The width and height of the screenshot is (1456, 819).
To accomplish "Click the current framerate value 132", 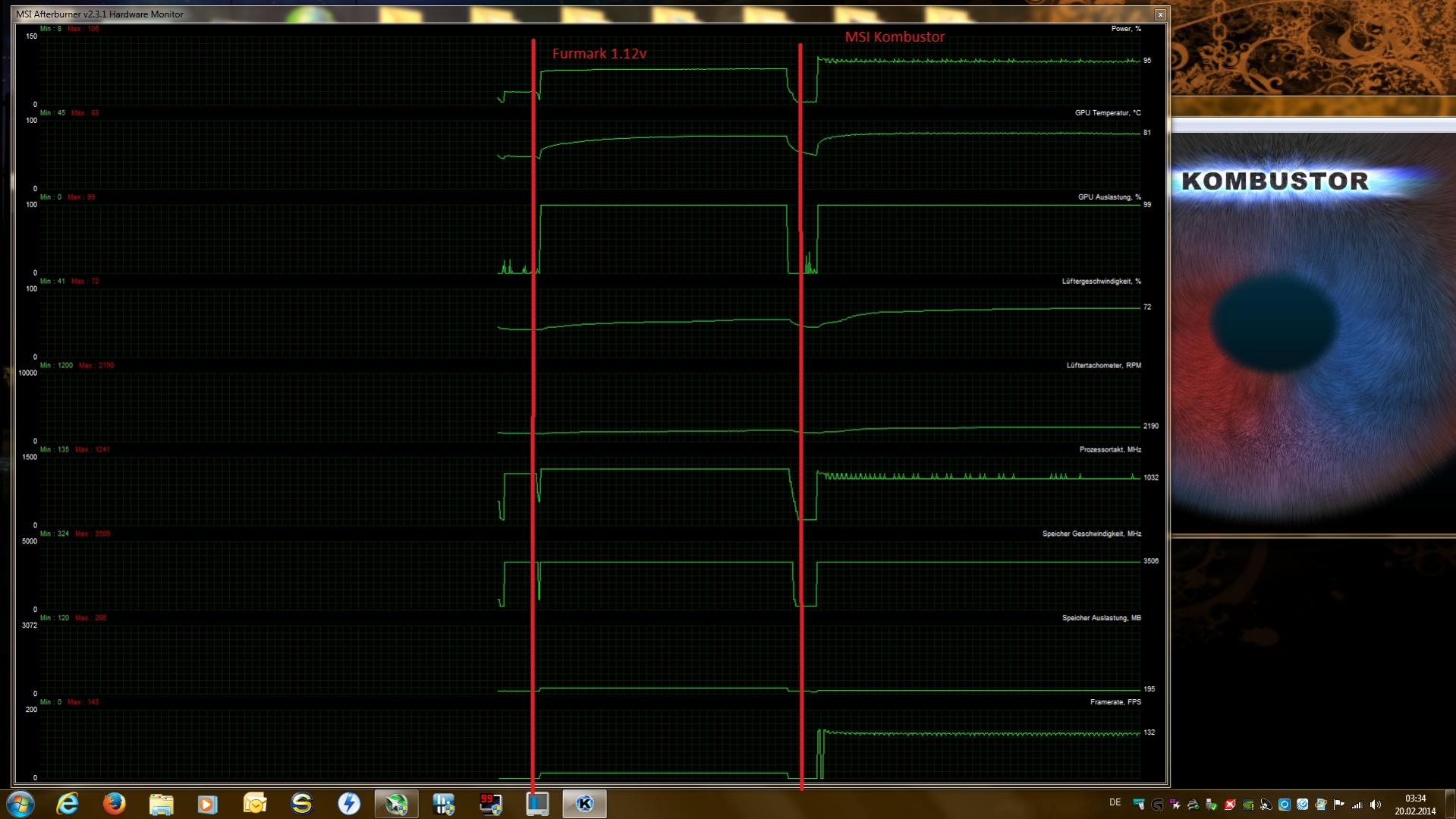I will tap(1149, 733).
